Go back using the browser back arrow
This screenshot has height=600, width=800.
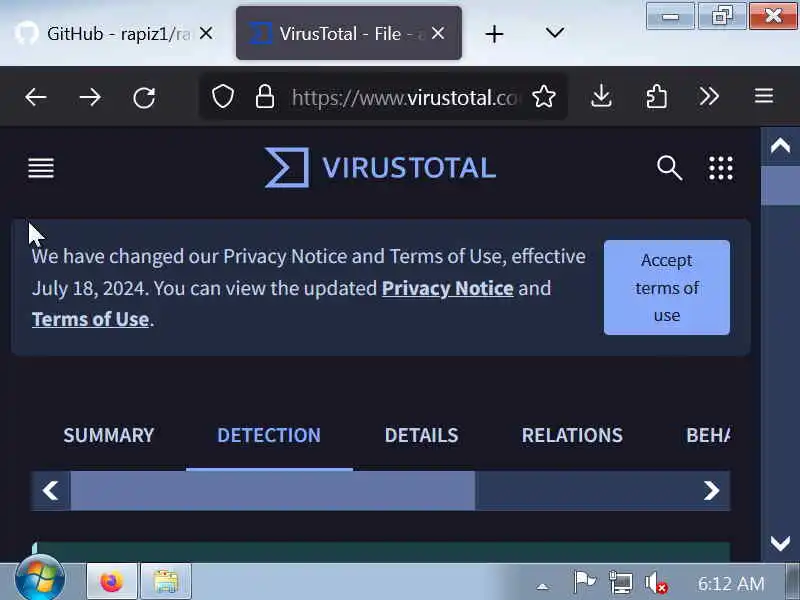click(x=36, y=97)
